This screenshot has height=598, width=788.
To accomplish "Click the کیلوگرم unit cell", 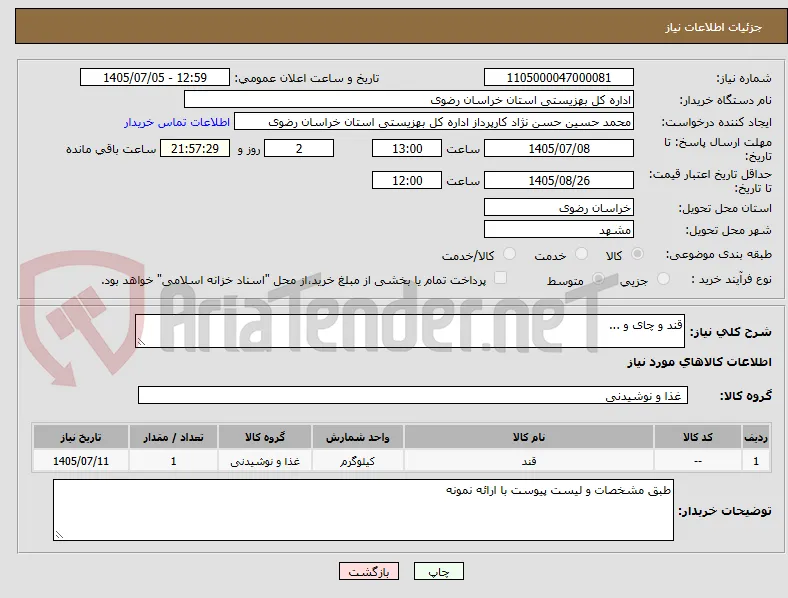I will [x=357, y=460].
